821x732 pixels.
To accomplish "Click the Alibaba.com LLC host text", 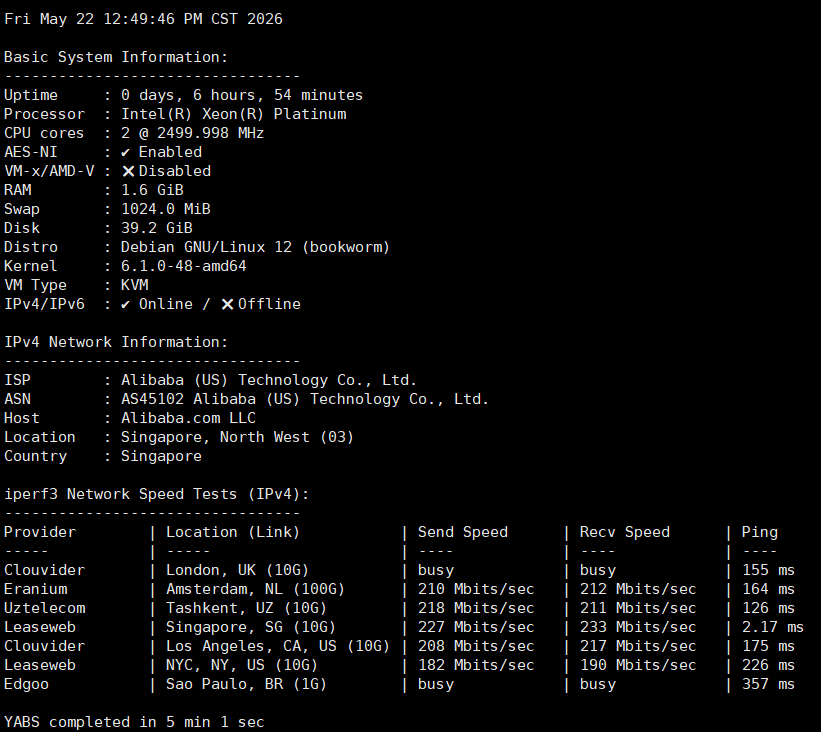I will (x=188, y=418).
